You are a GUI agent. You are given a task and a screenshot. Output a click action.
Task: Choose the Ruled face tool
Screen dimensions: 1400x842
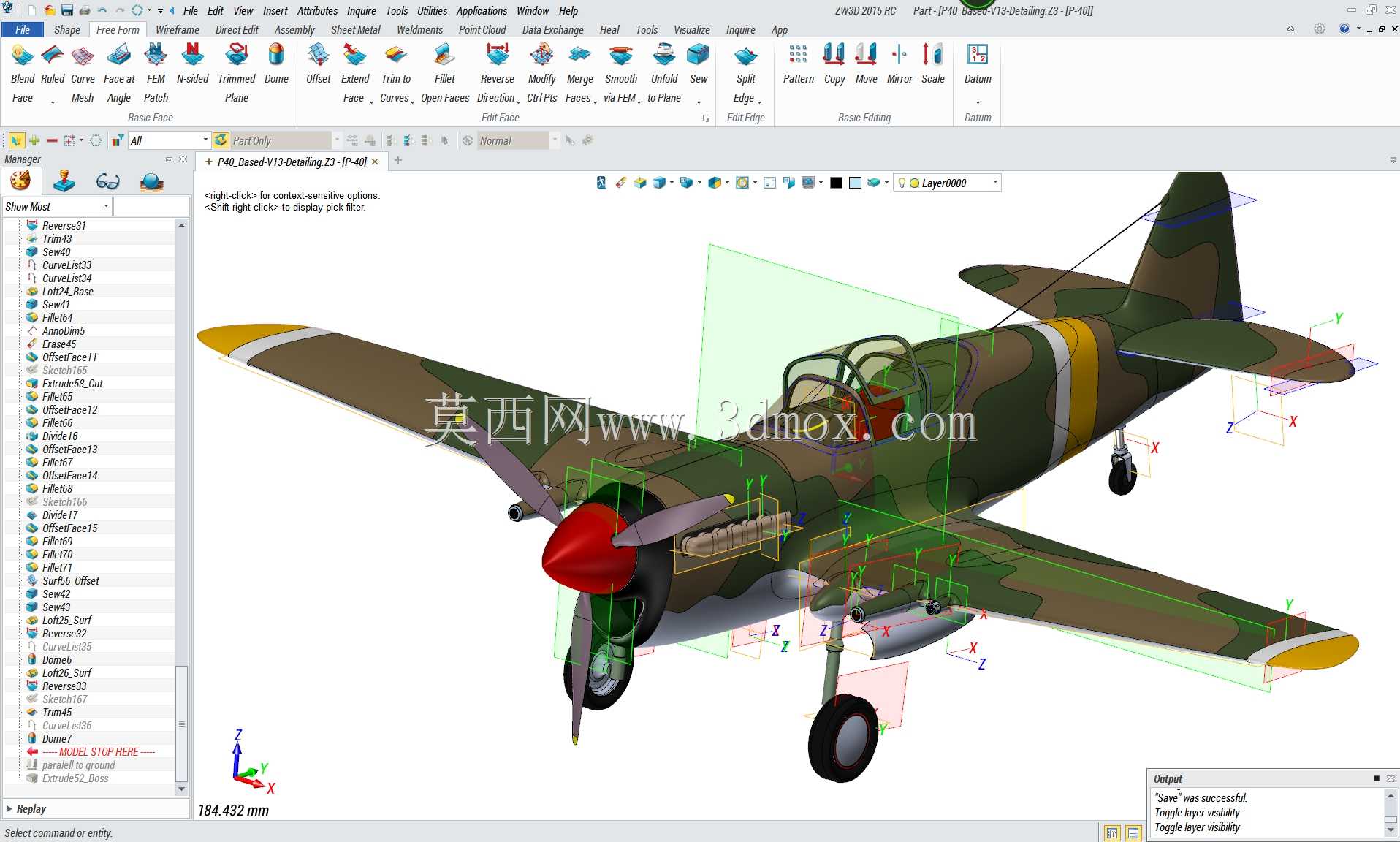(53, 73)
